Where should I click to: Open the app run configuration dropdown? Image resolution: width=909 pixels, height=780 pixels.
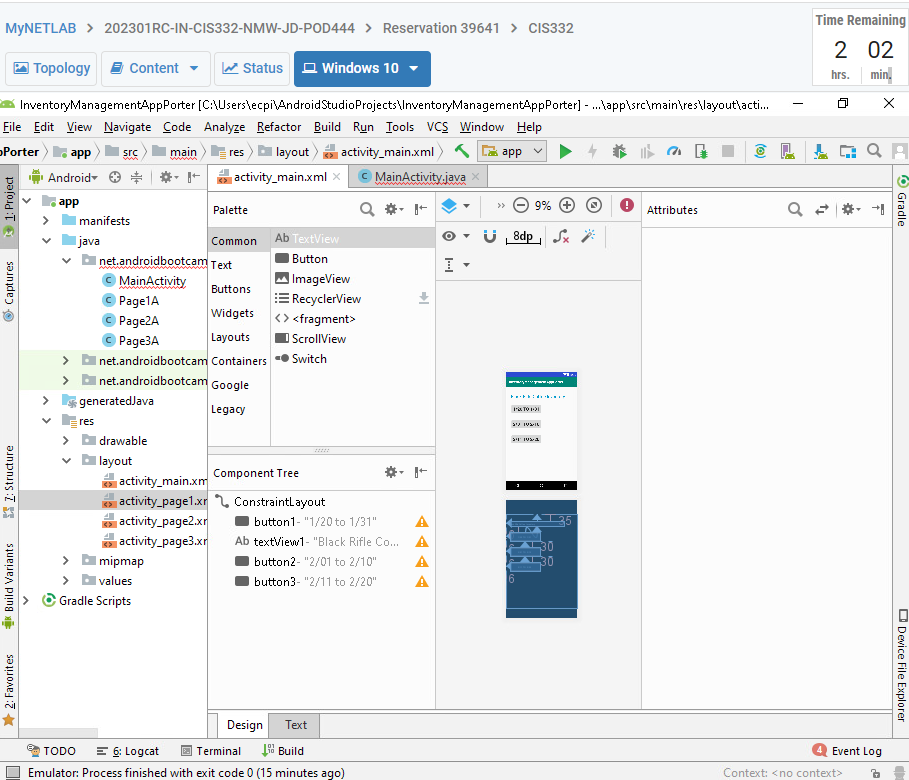(x=512, y=151)
